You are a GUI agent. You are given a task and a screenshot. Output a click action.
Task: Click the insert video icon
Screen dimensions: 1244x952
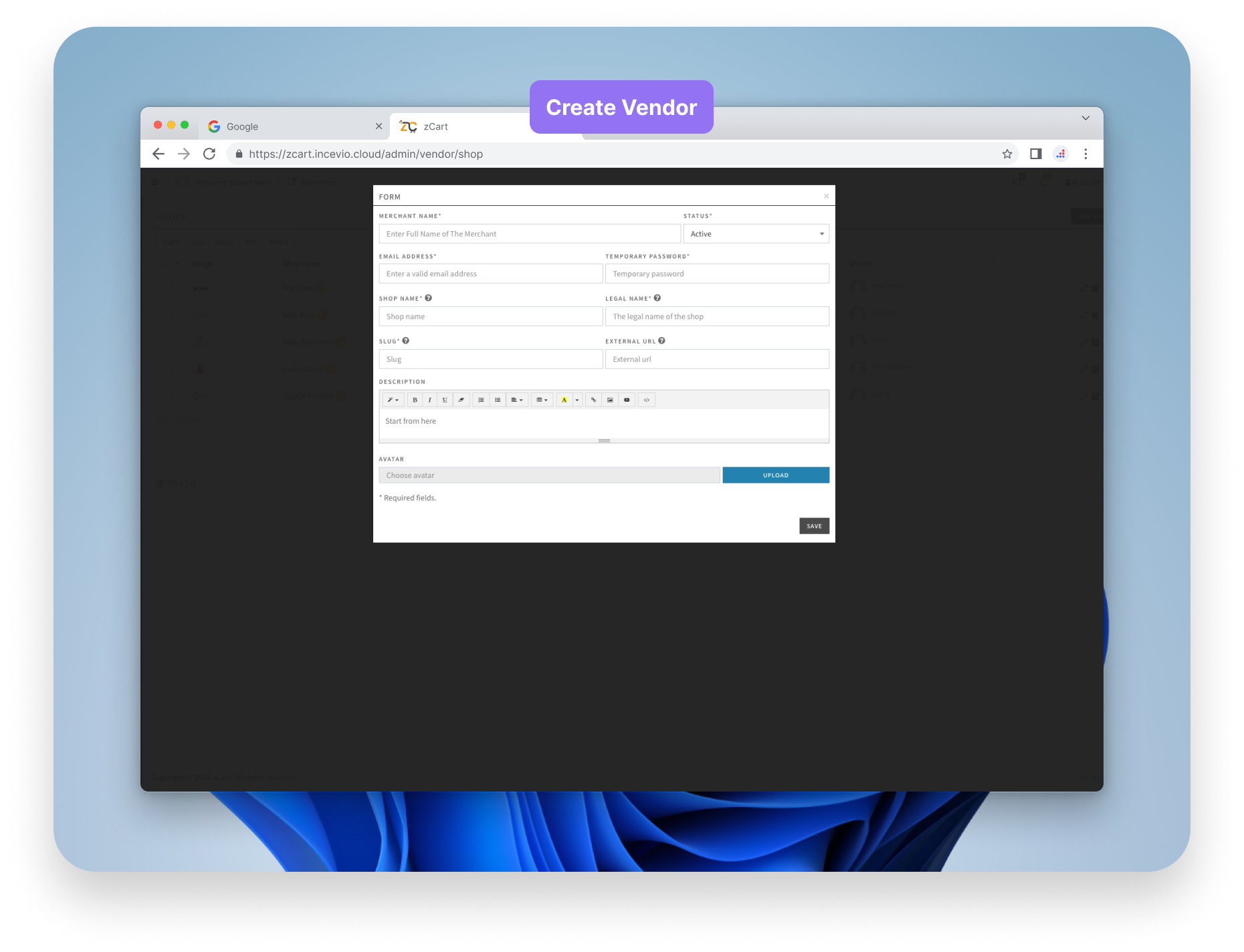627,400
